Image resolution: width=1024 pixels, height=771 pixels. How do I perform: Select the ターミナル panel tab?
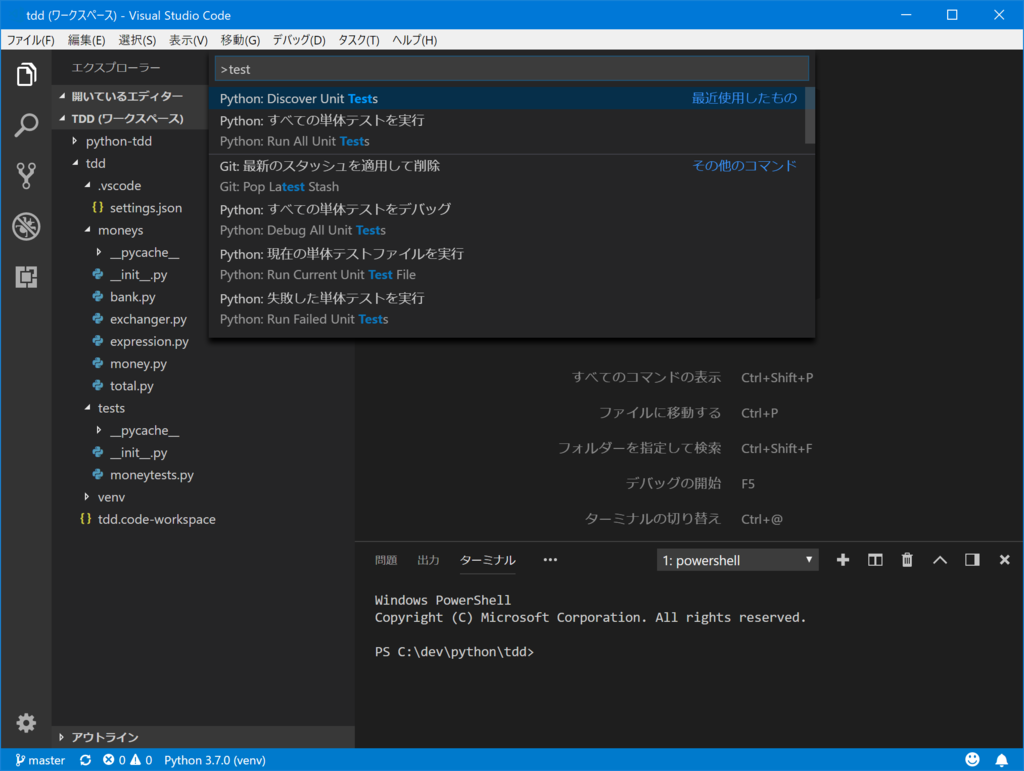tap(488, 560)
